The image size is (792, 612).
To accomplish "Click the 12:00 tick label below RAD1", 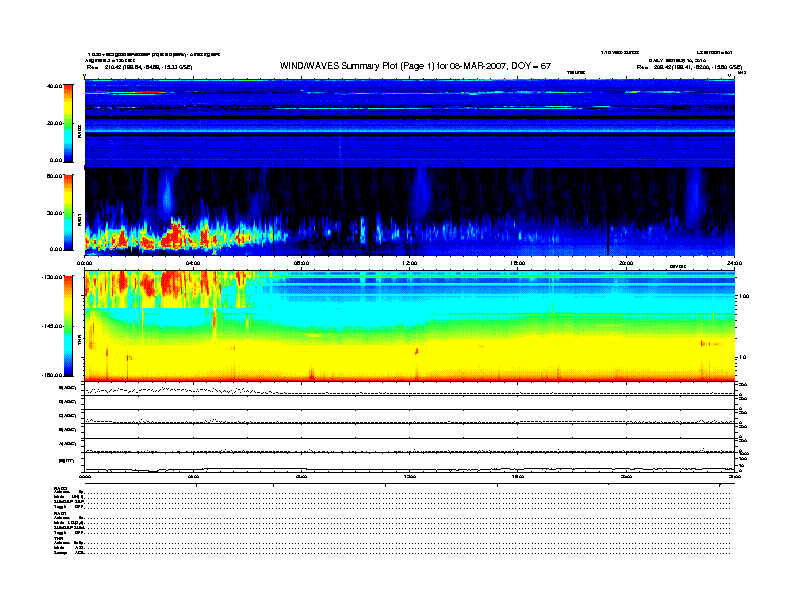I will [410, 263].
